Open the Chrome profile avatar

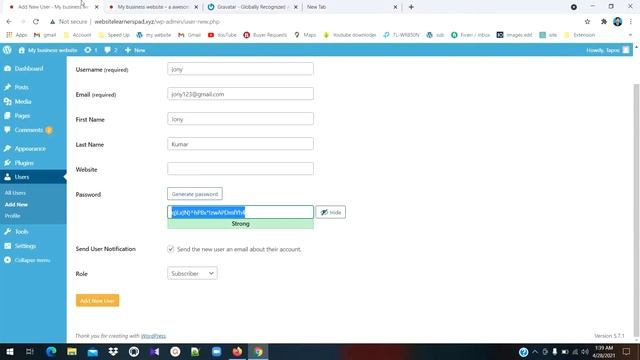pyautogui.click(x=618, y=21)
